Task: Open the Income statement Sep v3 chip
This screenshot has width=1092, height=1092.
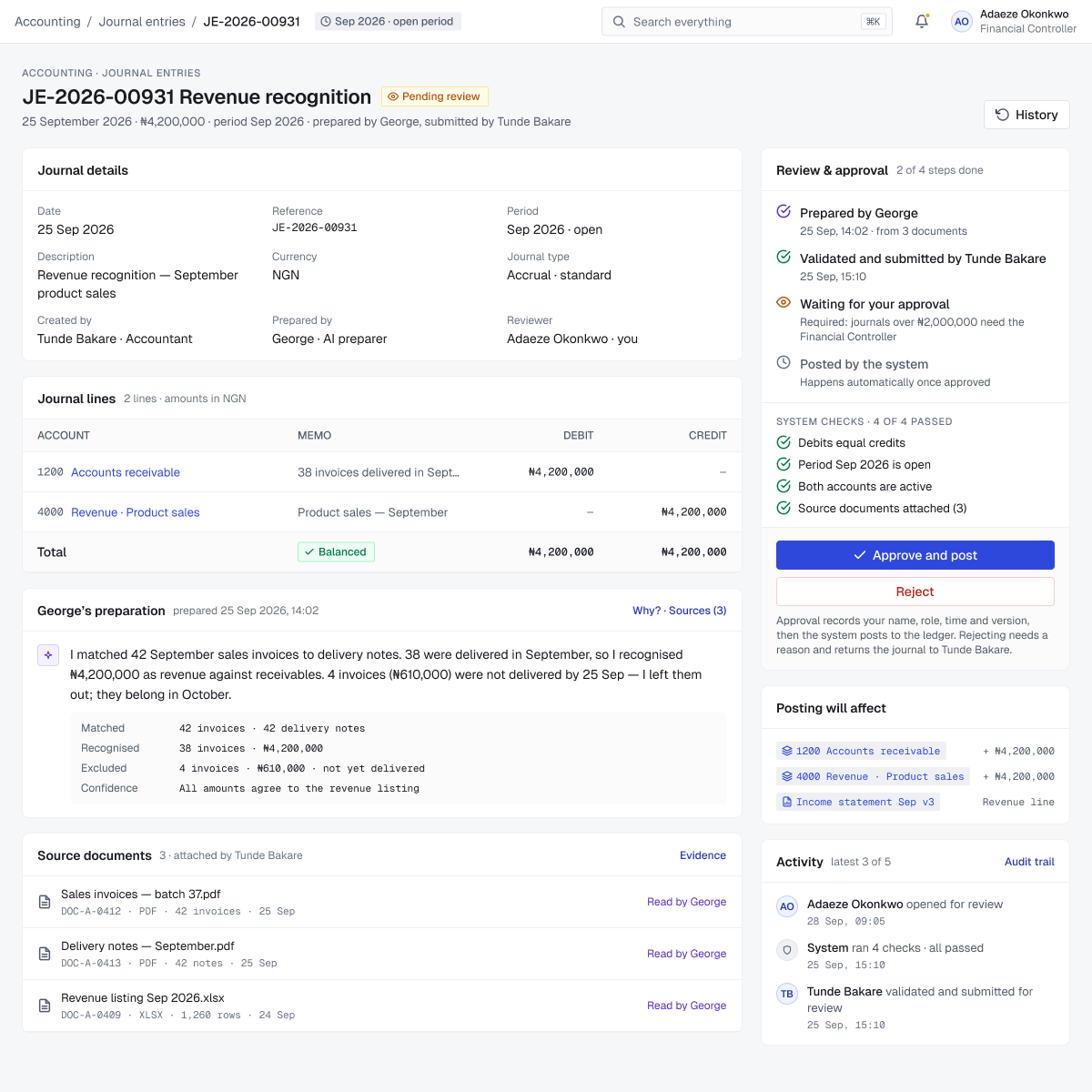Action: (x=858, y=802)
